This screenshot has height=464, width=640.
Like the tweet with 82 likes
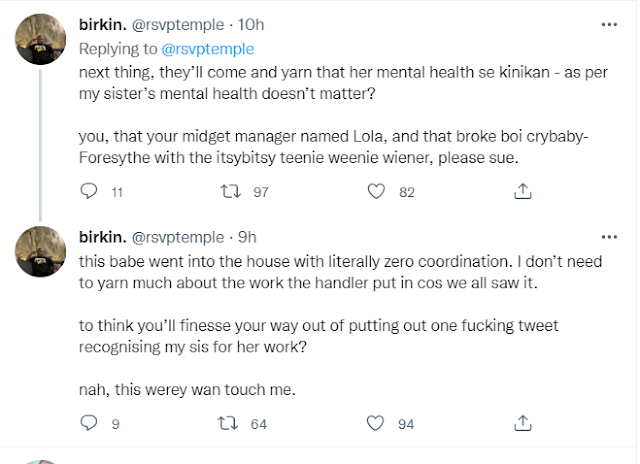[377, 191]
